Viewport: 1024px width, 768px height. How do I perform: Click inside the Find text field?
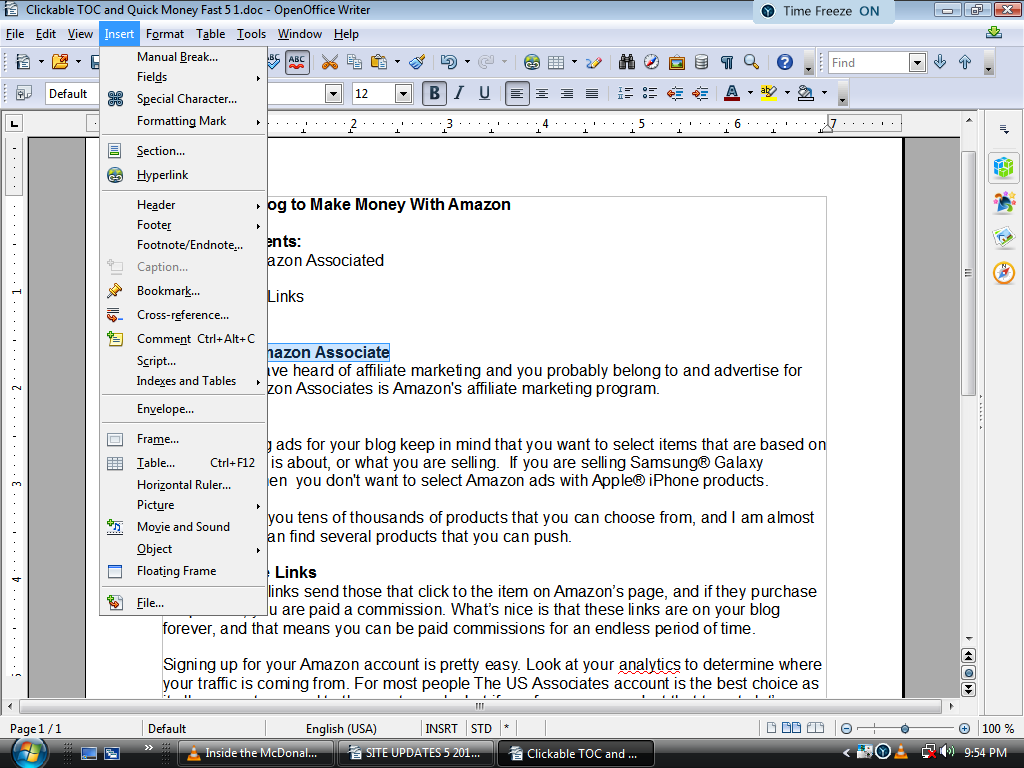[868, 63]
